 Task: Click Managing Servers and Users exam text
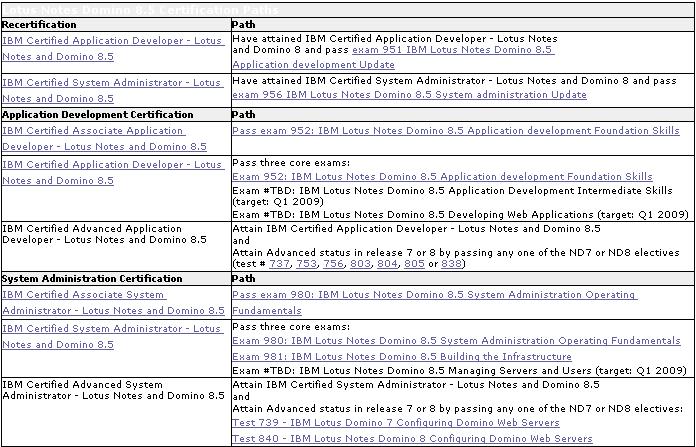(459, 370)
